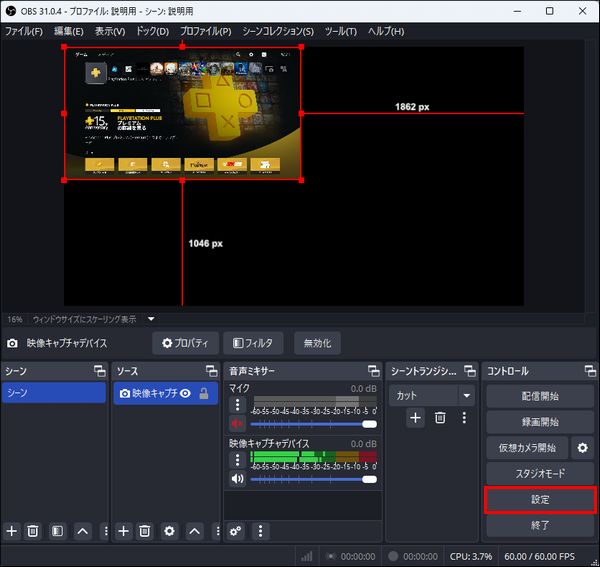
Task: Move scene up with arrow icon
Action: pyautogui.click(x=82, y=531)
